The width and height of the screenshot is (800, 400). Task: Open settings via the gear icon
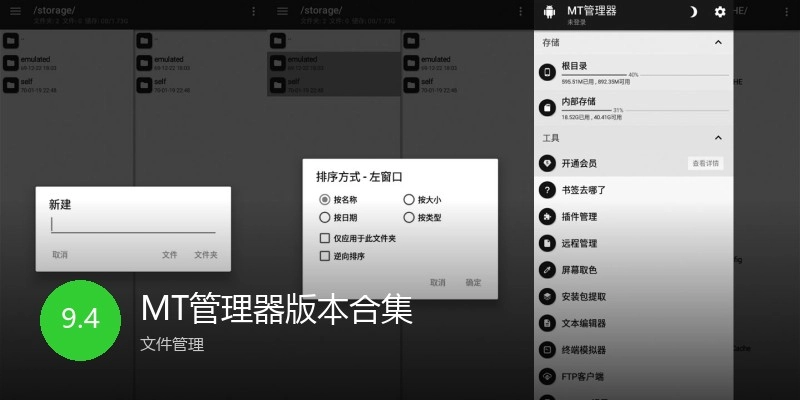click(720, 12)
